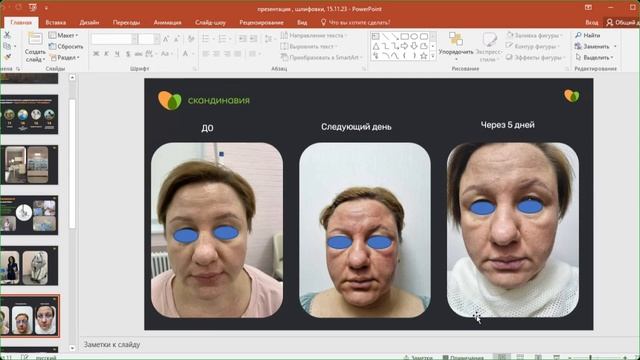Click the Заливка фигуры shape fill button

(x=533, y=36)
